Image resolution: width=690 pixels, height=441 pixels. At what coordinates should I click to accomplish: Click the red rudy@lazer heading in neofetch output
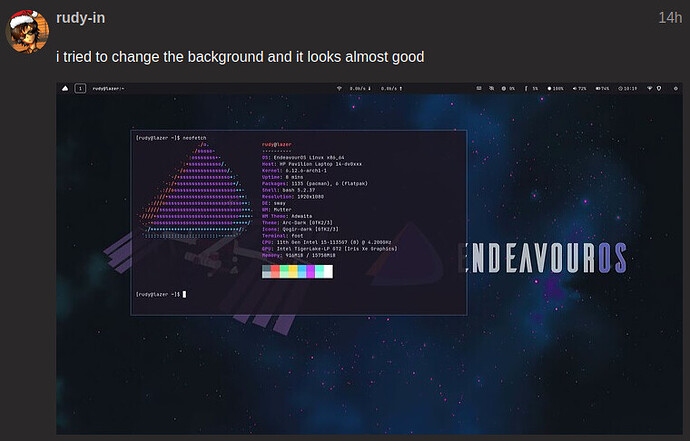[x=276, y=144]
